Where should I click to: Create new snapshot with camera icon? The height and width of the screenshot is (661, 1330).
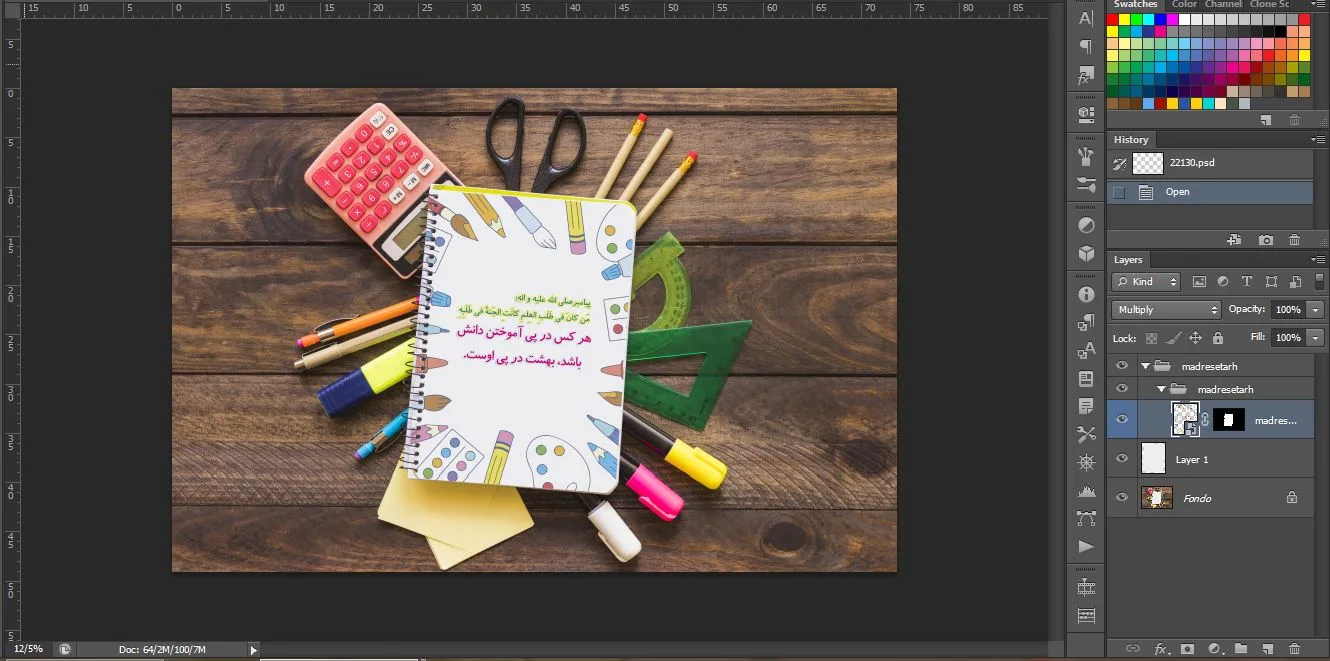click(1266, 240)
